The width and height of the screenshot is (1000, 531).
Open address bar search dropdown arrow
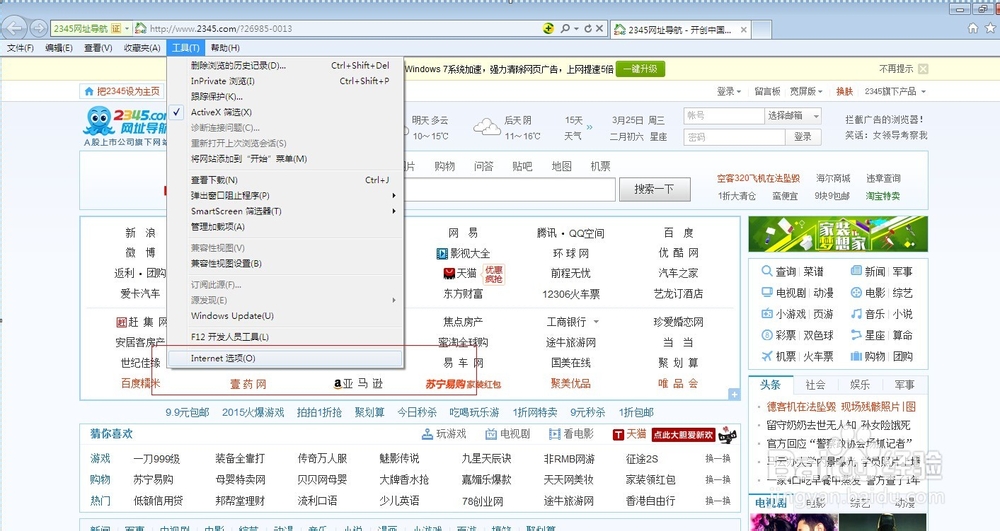(576, 29)
